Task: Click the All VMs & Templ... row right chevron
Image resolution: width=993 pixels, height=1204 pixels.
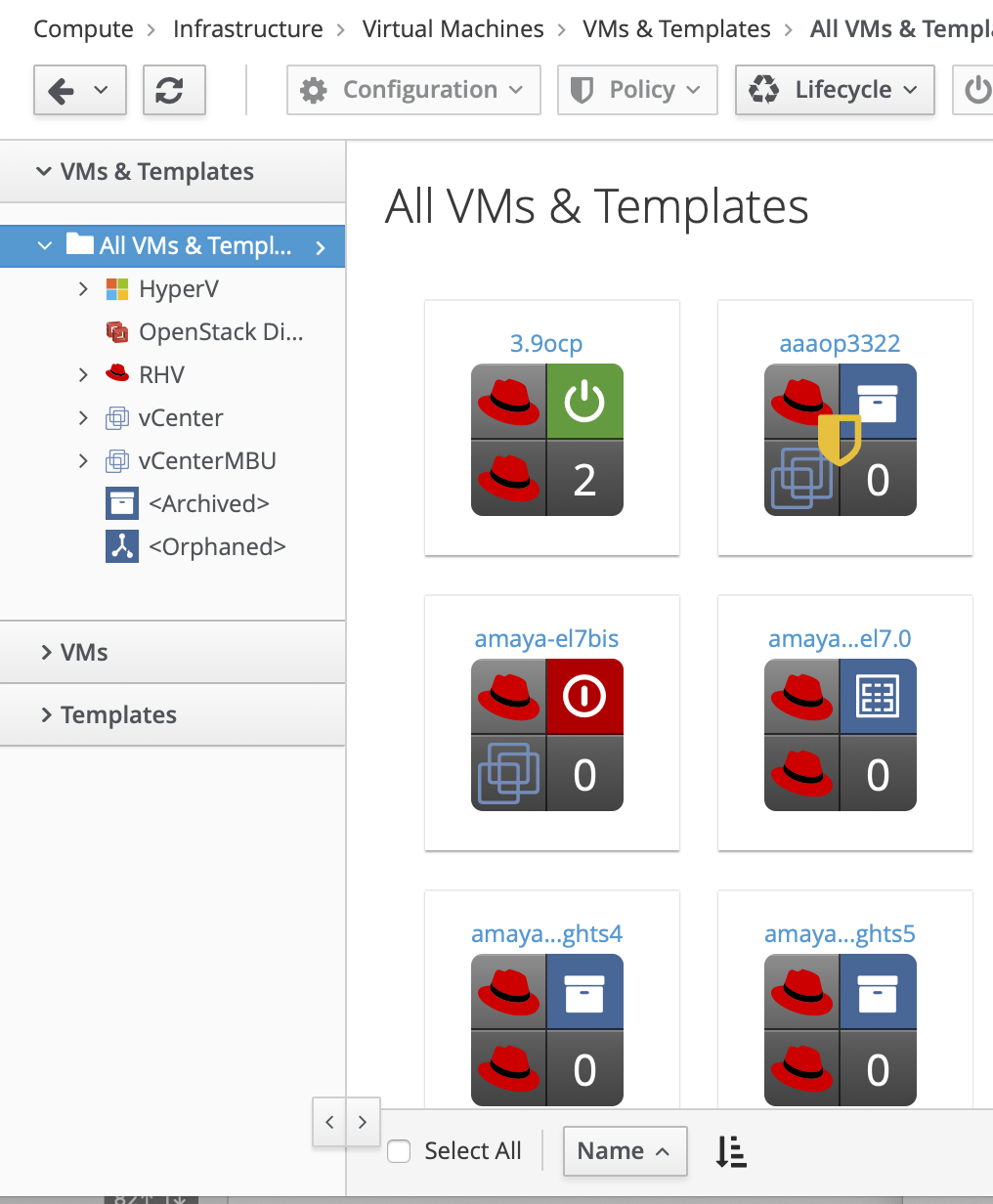Action: coord(321,247)
